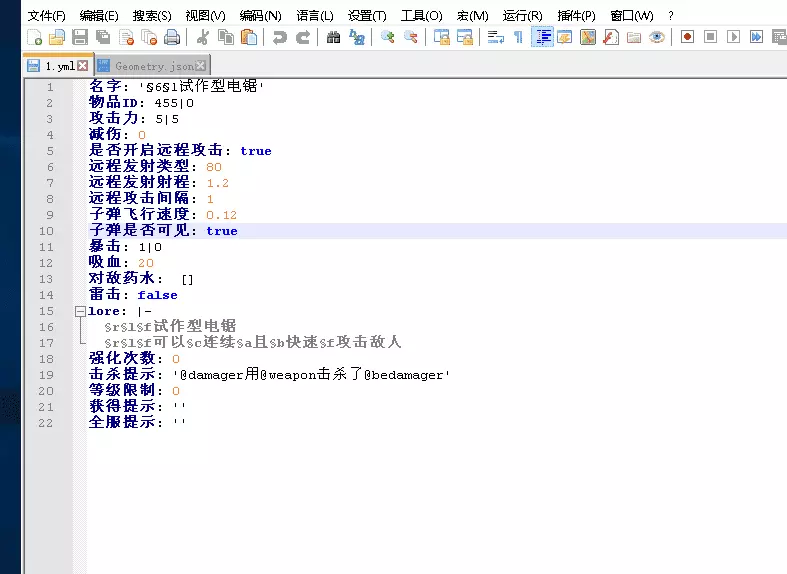Switch to the 1.yml tab
Screen dimensions: 787x574
60,66
